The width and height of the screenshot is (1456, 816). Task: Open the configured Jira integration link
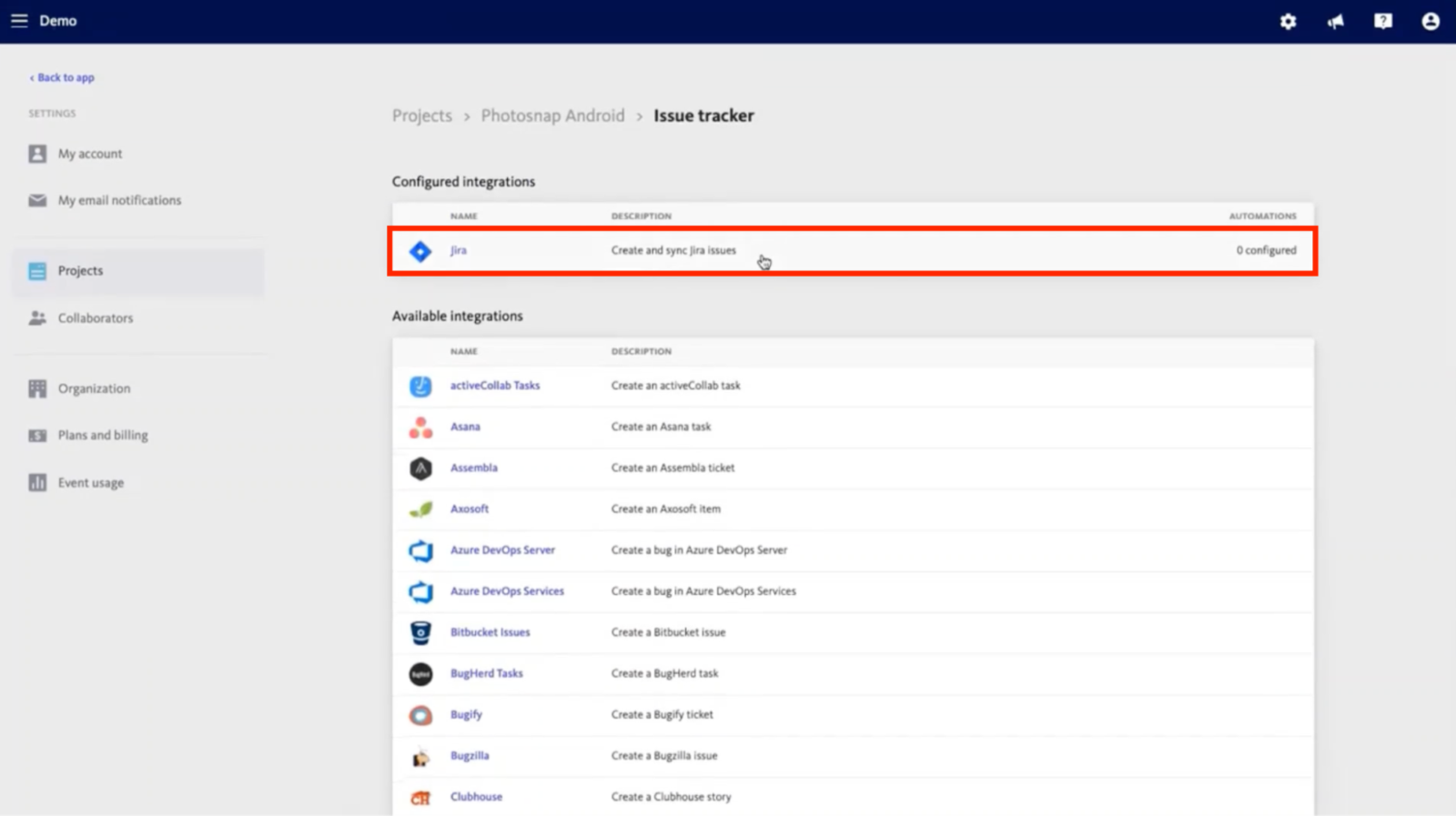pyautogui.click(x=459, y=250)
